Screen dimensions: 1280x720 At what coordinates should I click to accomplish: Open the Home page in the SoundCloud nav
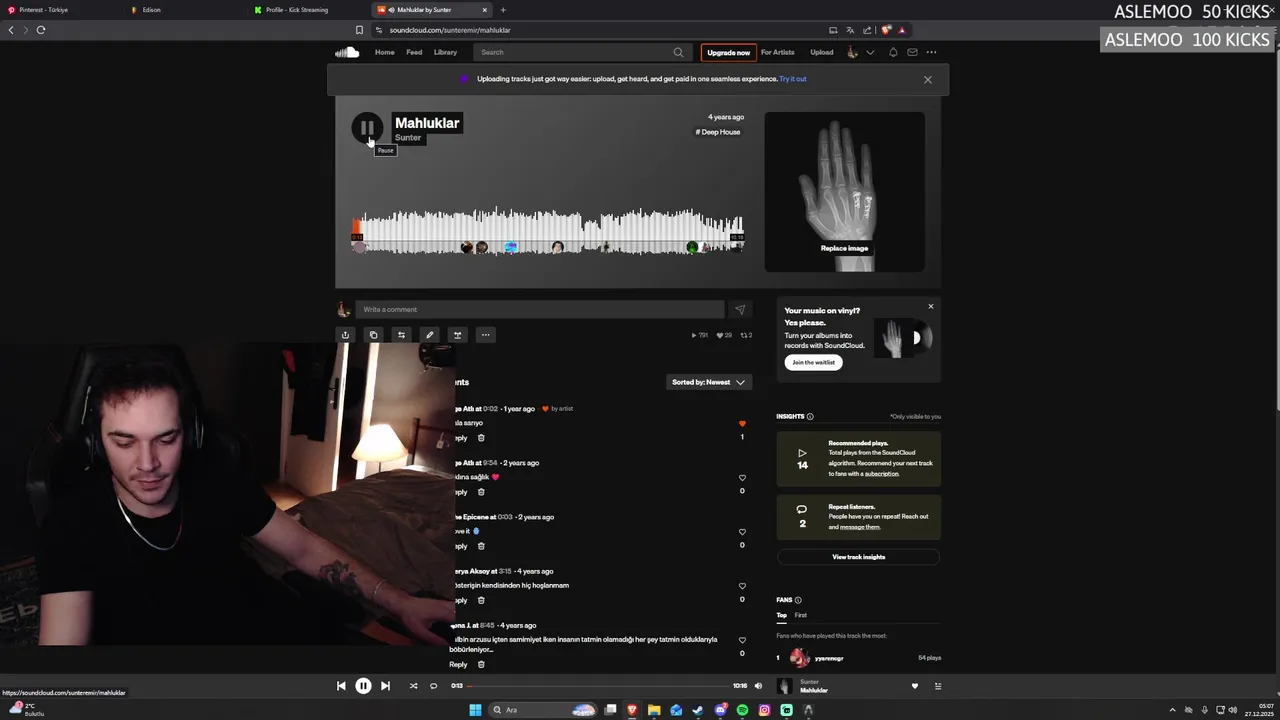click(x=385, y=52)
